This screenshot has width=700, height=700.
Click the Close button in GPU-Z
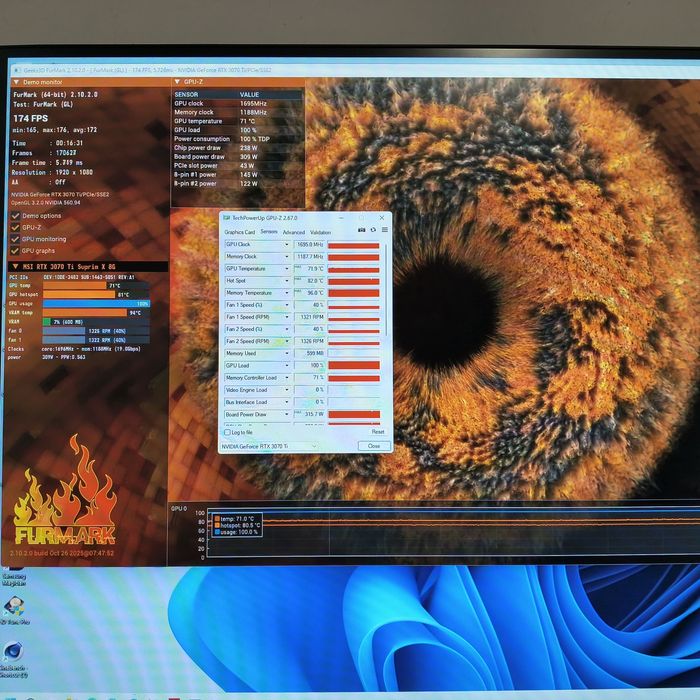[x=374, y=446]
